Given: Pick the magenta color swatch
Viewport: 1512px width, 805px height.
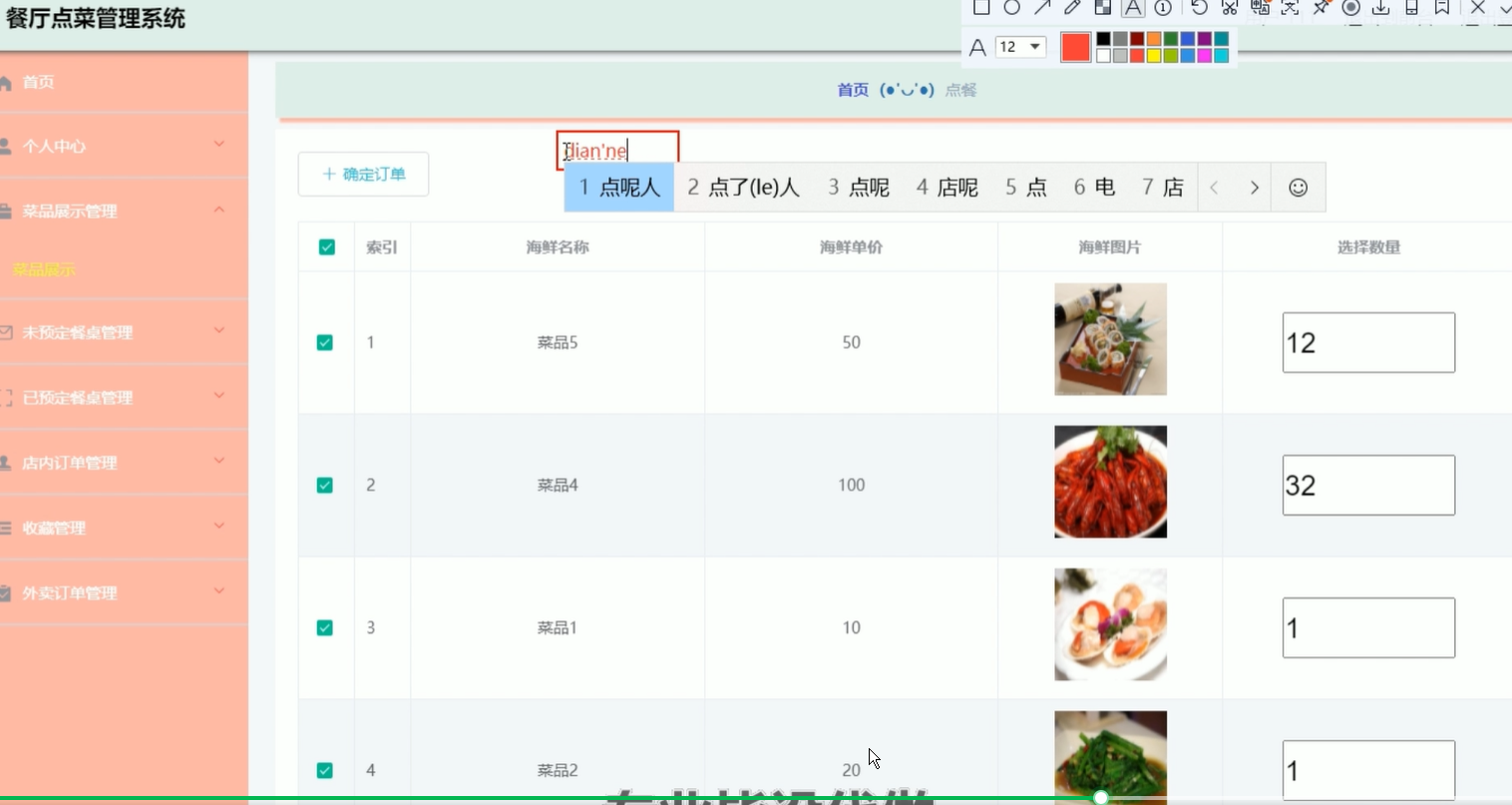Looking at the screenshot, I should (1205, 56).
